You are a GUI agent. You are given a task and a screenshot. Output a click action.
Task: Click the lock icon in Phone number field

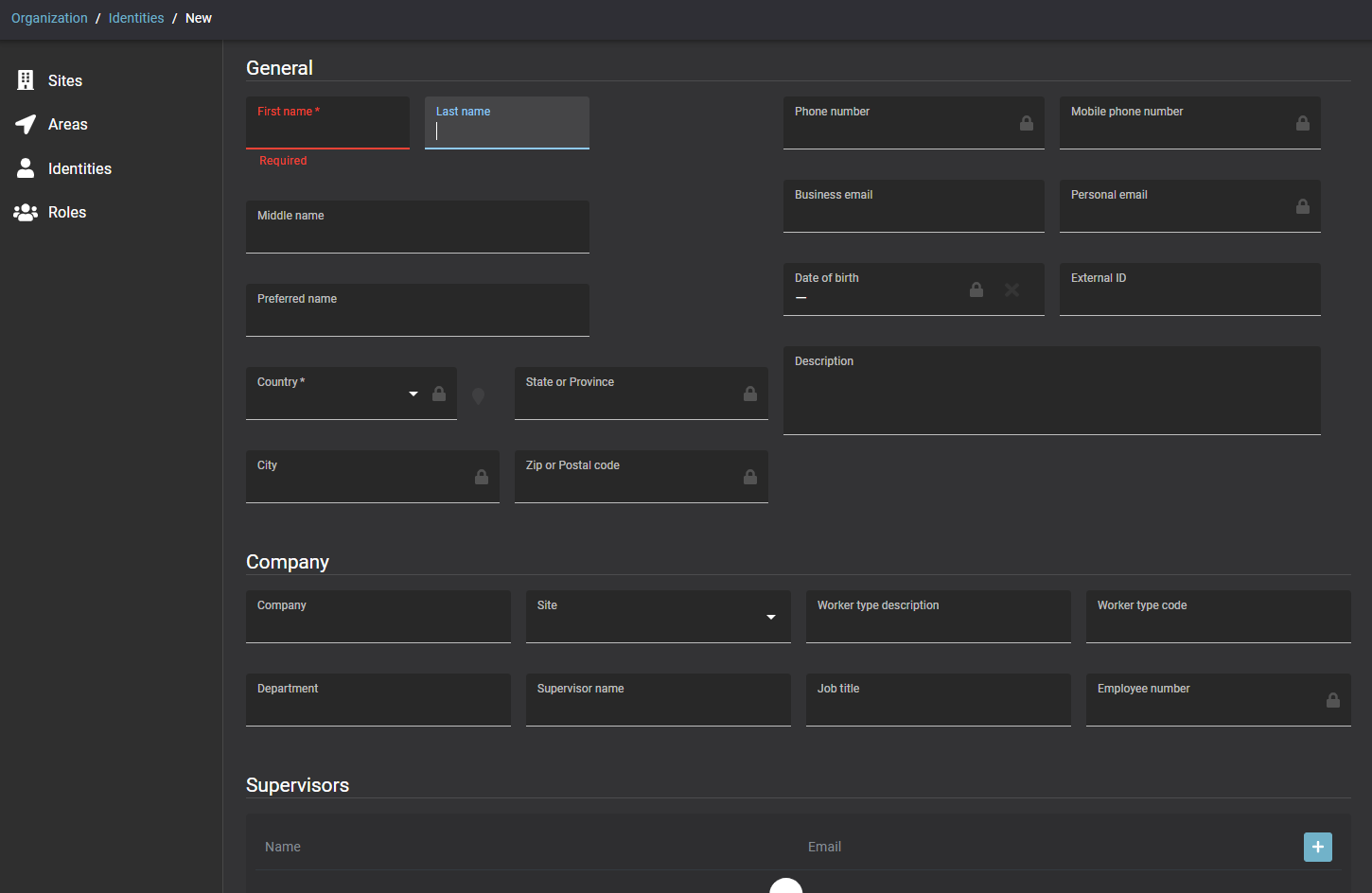click(1027, 123)
